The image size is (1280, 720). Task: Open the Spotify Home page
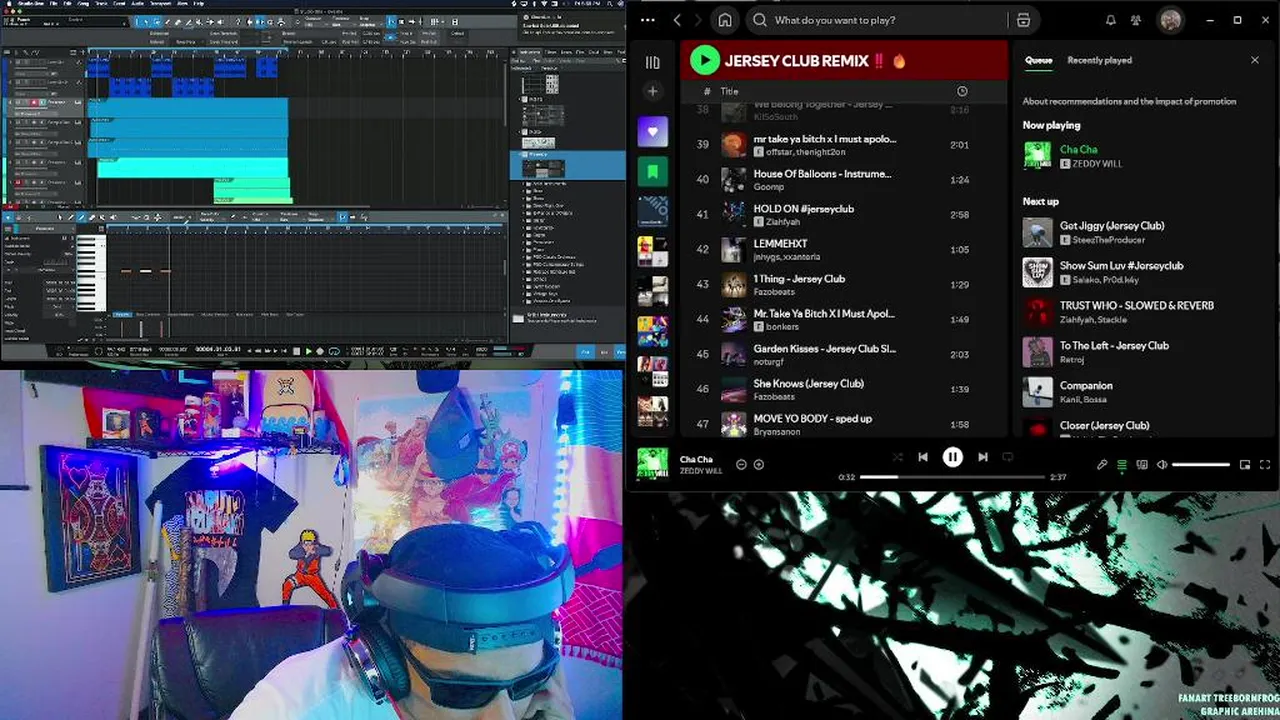coord(725,20)
